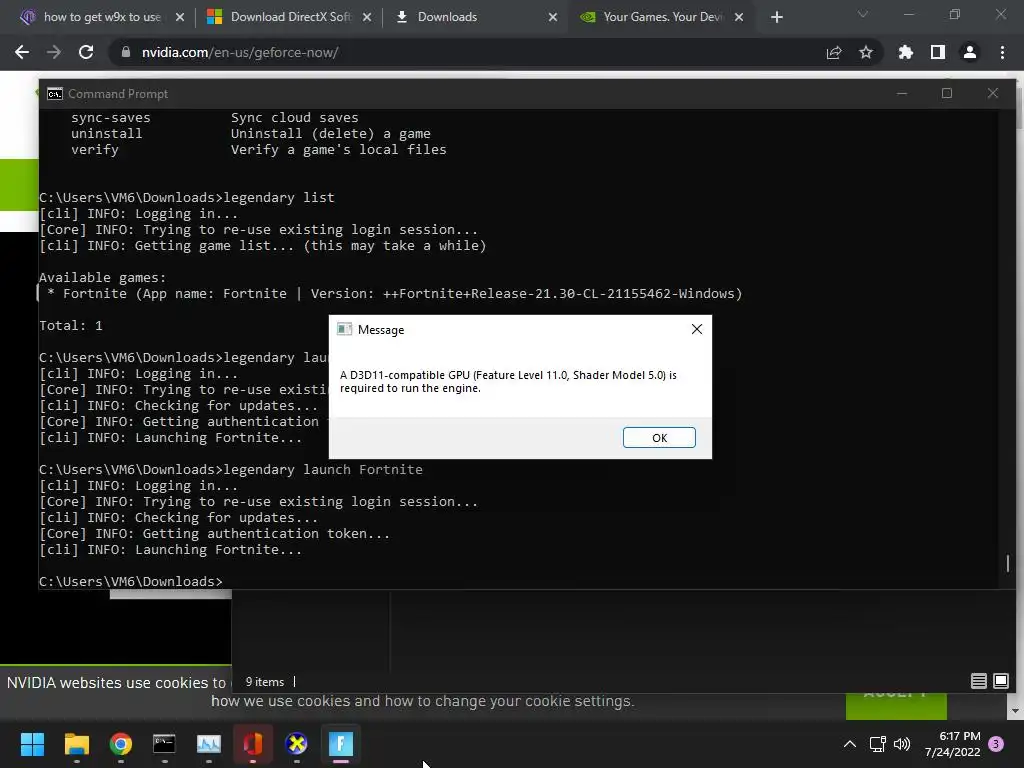
Task: Open the red Office taskbar icon
Action: (x=253, y=744)
